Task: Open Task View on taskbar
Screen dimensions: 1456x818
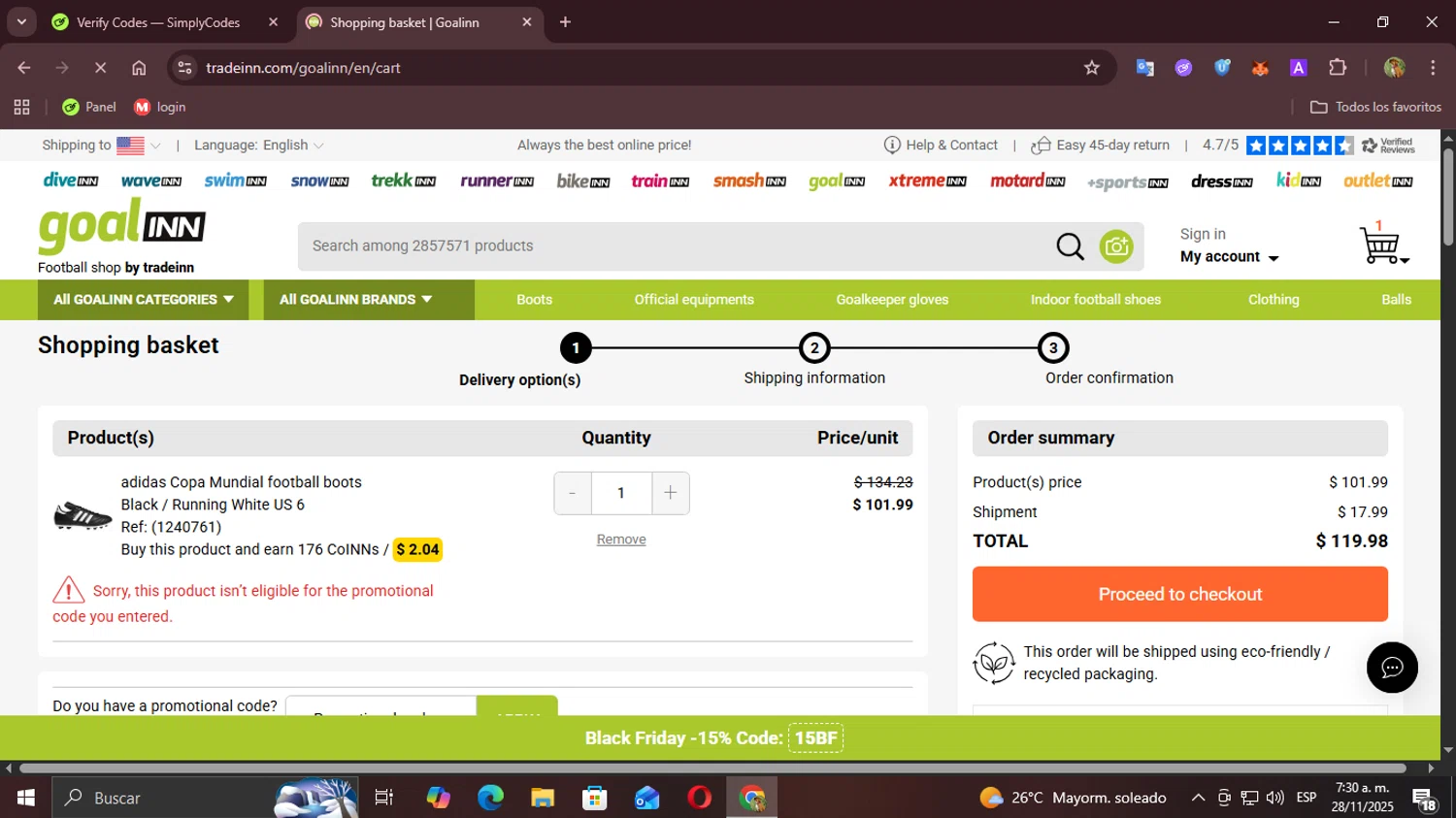Action: (384, 798)
